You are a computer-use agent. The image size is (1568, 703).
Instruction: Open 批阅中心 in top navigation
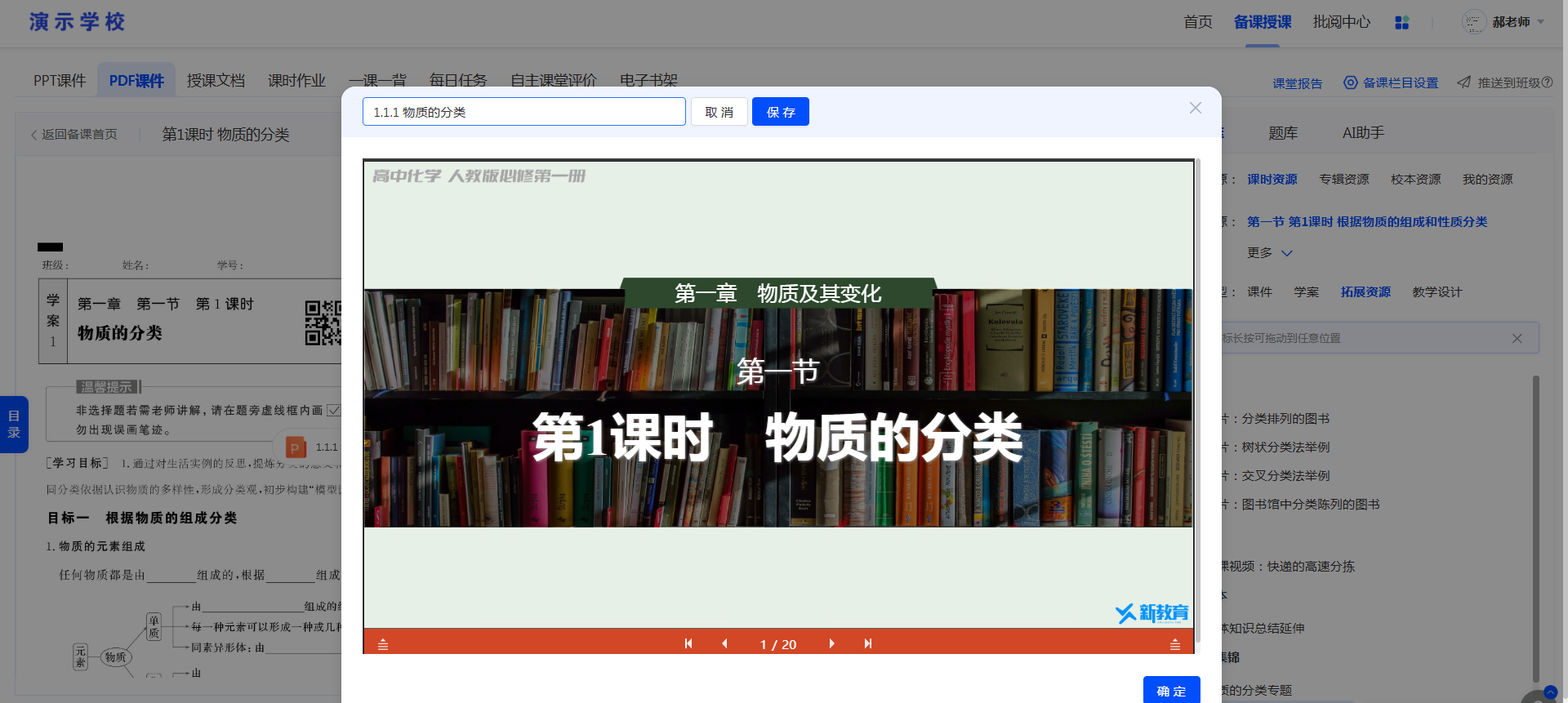coord(1342,22)
